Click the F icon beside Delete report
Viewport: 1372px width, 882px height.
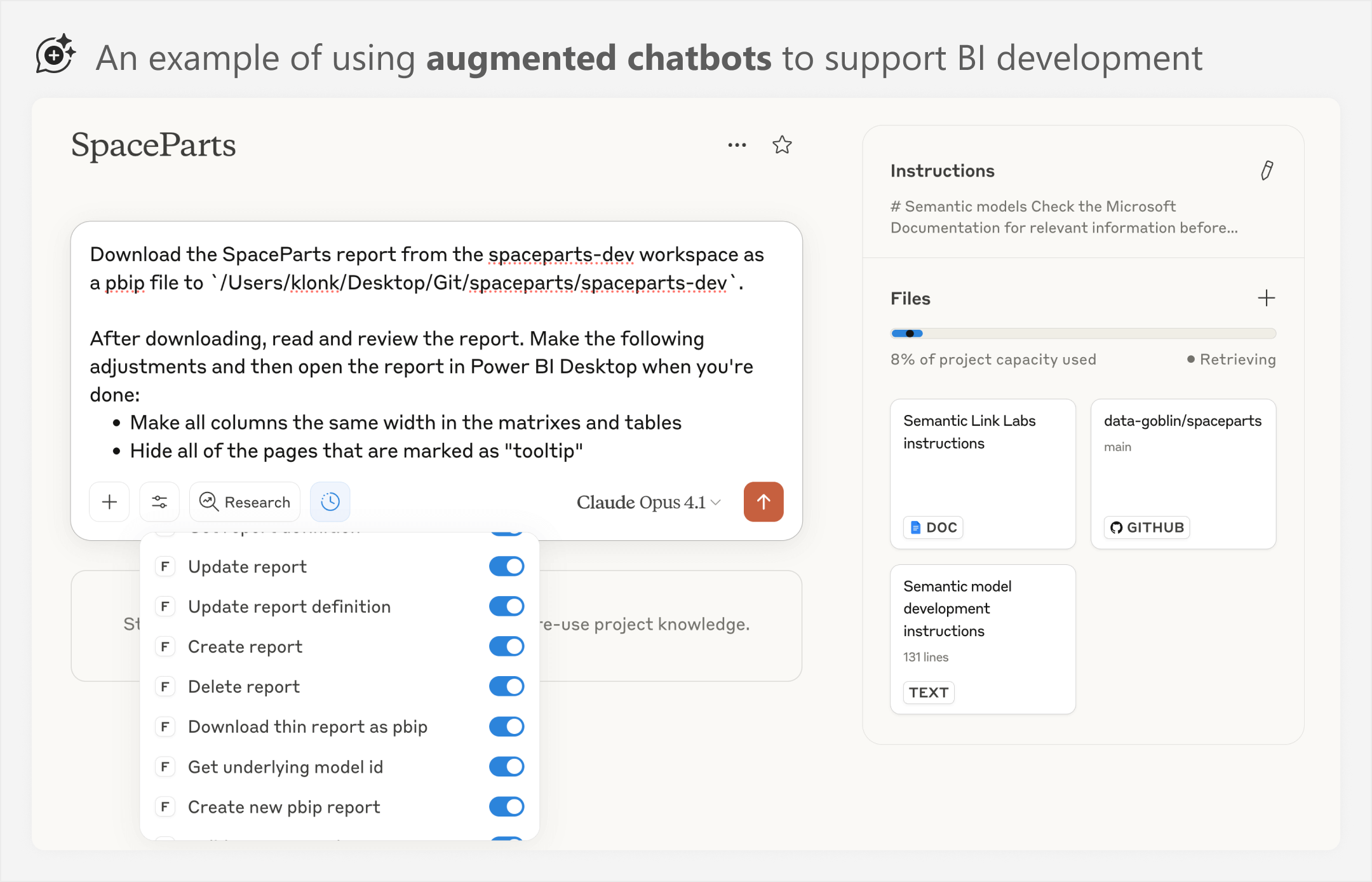(x=165, y=686)
